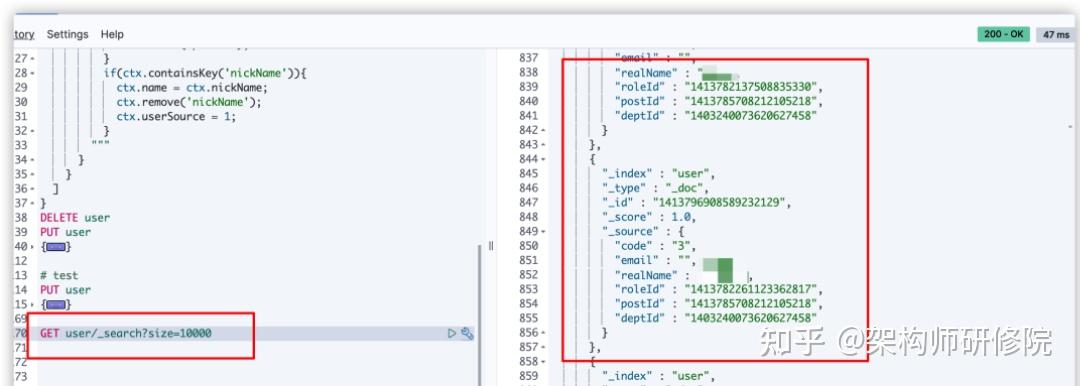Screen dimensions: 1080x386
Task: Collapse the _source block at line 849
Action: (544, 232)
